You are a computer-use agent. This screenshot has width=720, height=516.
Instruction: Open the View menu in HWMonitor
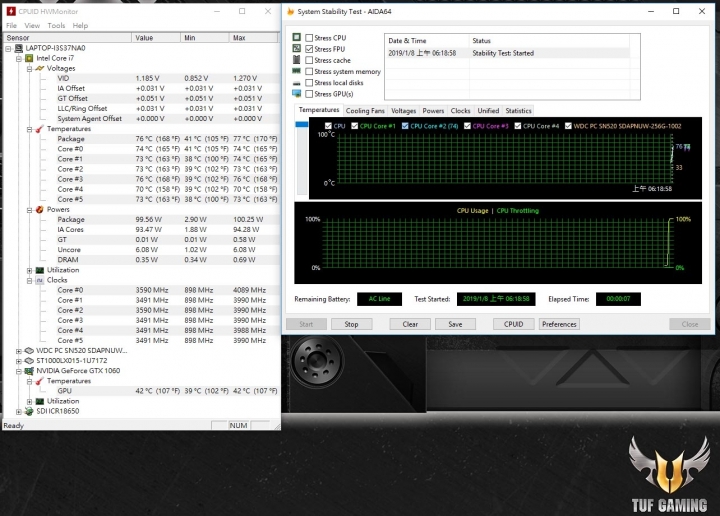click(32, 26)
